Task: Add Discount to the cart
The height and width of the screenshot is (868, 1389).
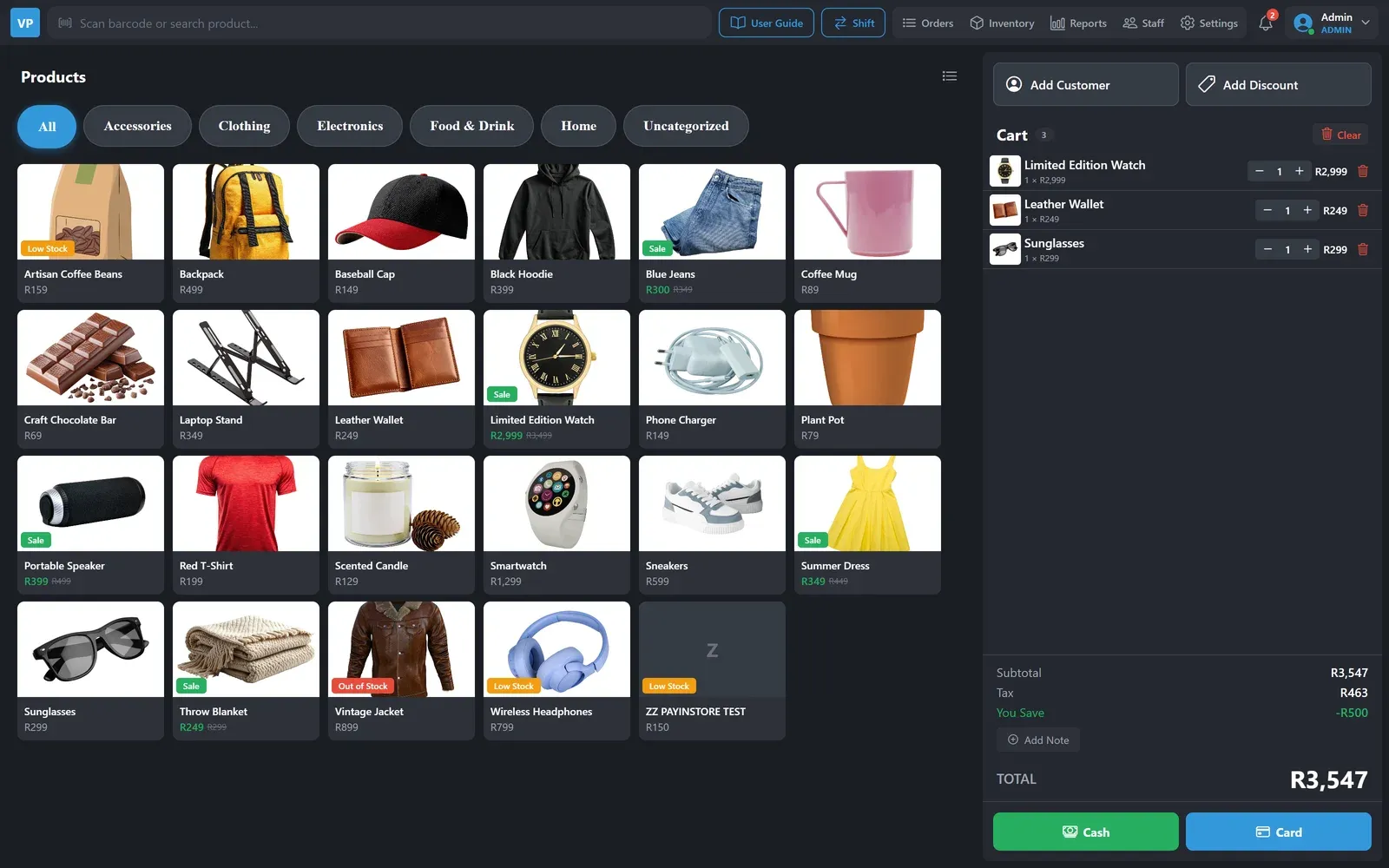Action: point(1279,84)
